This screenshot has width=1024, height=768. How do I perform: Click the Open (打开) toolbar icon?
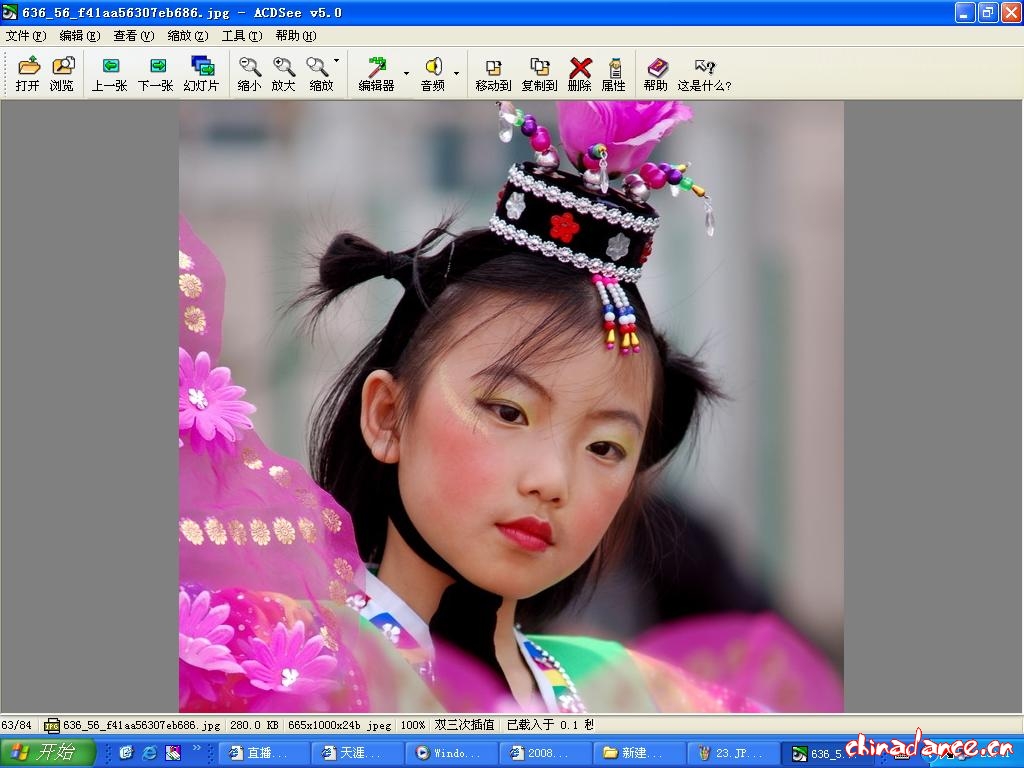click(x=28, y=74)
